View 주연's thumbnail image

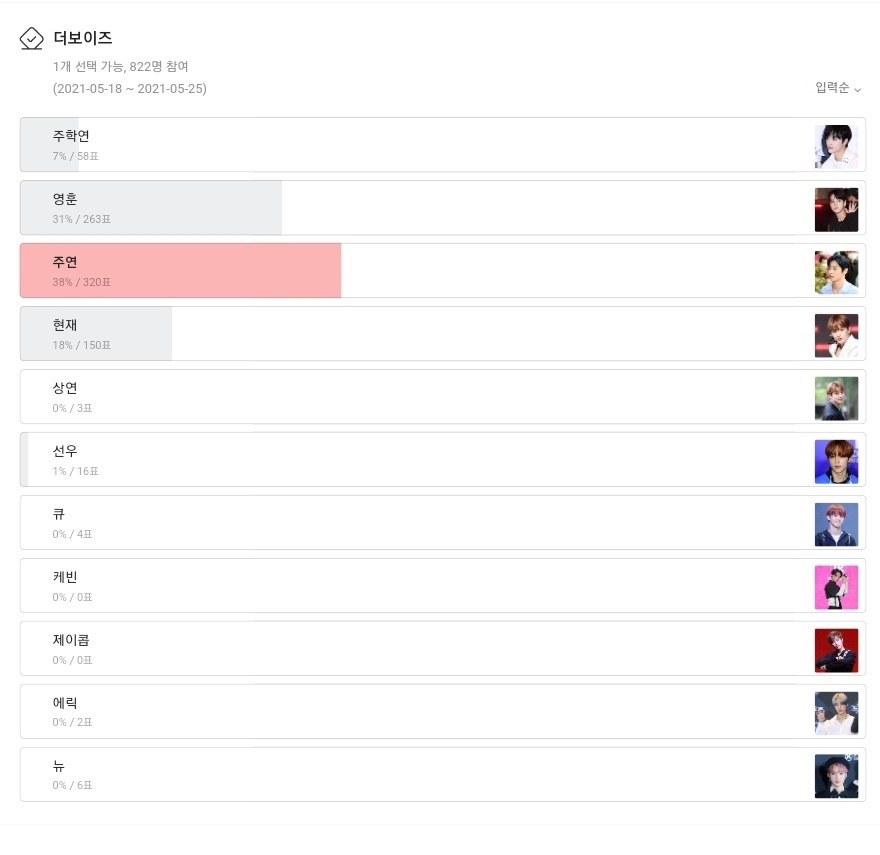coord(836,272)
